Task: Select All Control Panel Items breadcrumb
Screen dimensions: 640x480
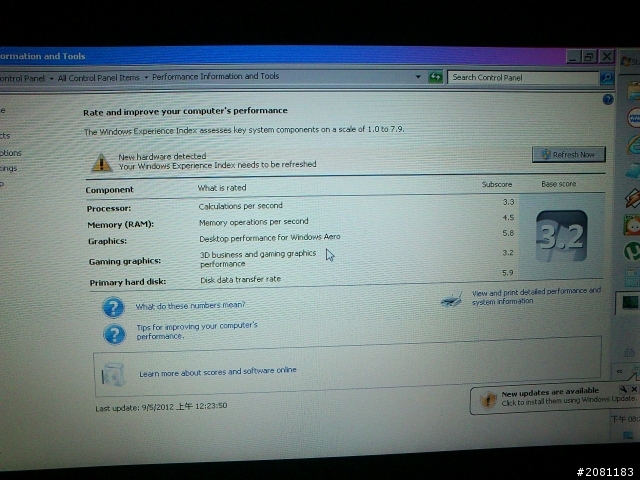Action: coord(98,78)
